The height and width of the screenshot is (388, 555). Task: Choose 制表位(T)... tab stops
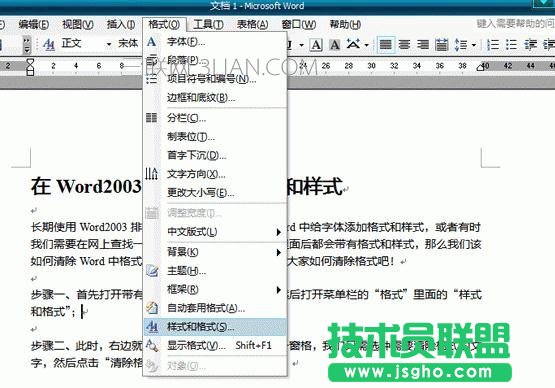(215, 136)
